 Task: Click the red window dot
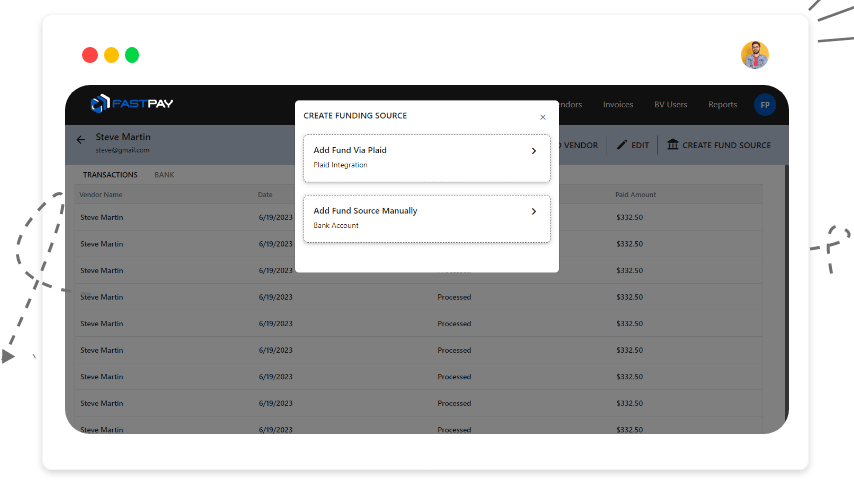90,56
